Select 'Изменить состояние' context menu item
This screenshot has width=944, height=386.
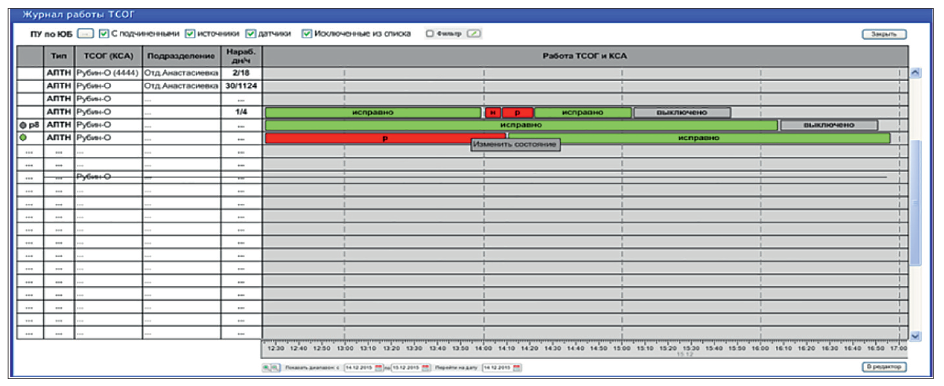516,145
